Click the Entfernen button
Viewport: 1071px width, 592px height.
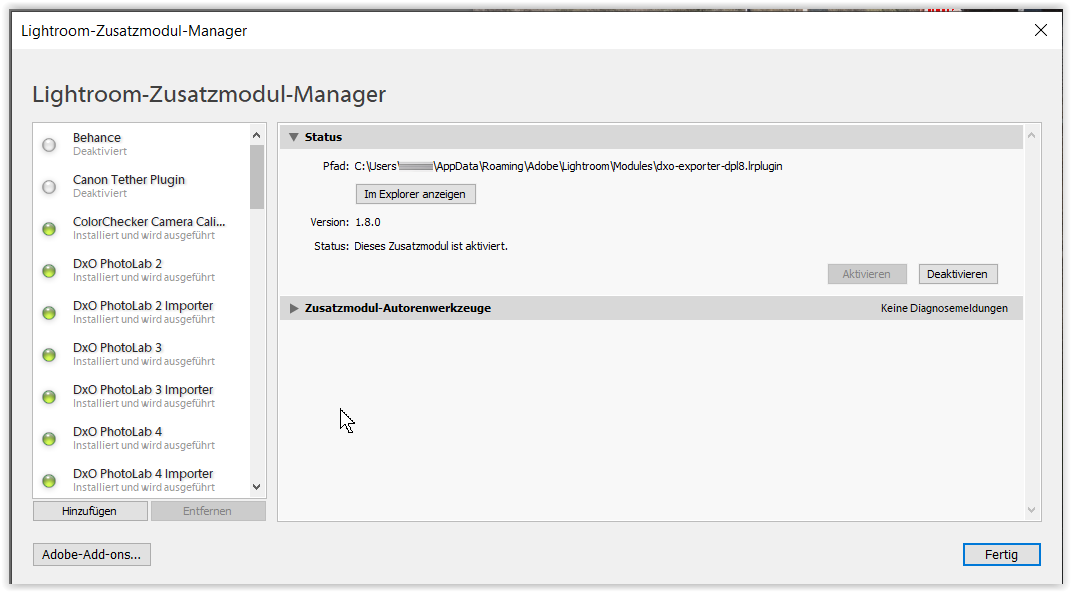[x=208, y=511]
